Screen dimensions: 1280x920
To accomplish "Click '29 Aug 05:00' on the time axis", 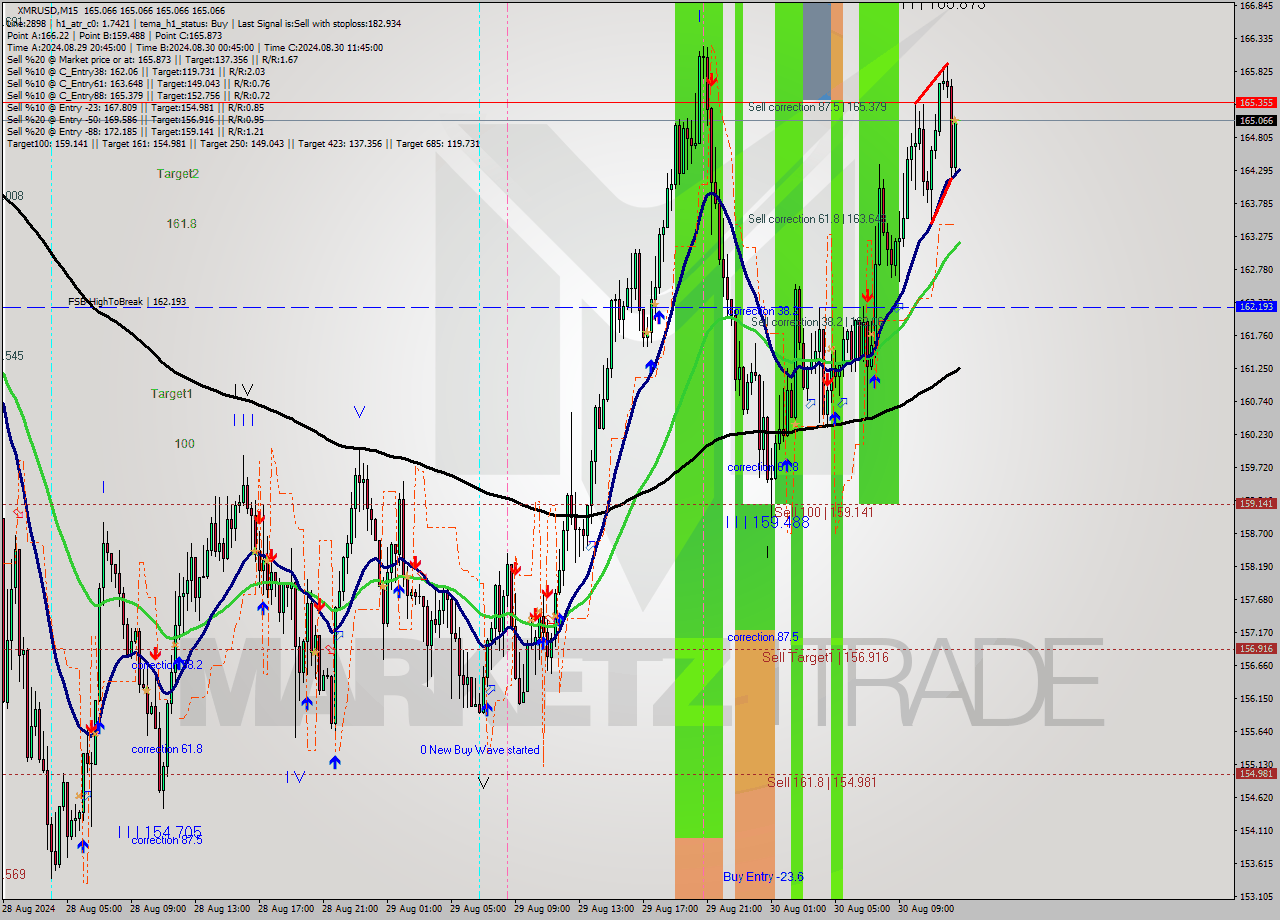I will click(478, 910).
